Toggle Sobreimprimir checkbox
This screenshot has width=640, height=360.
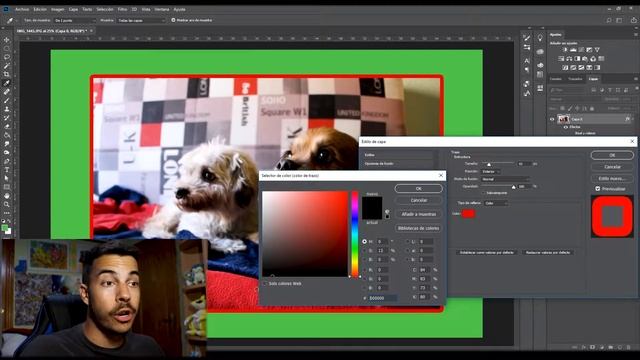click(x=483, y=193)
